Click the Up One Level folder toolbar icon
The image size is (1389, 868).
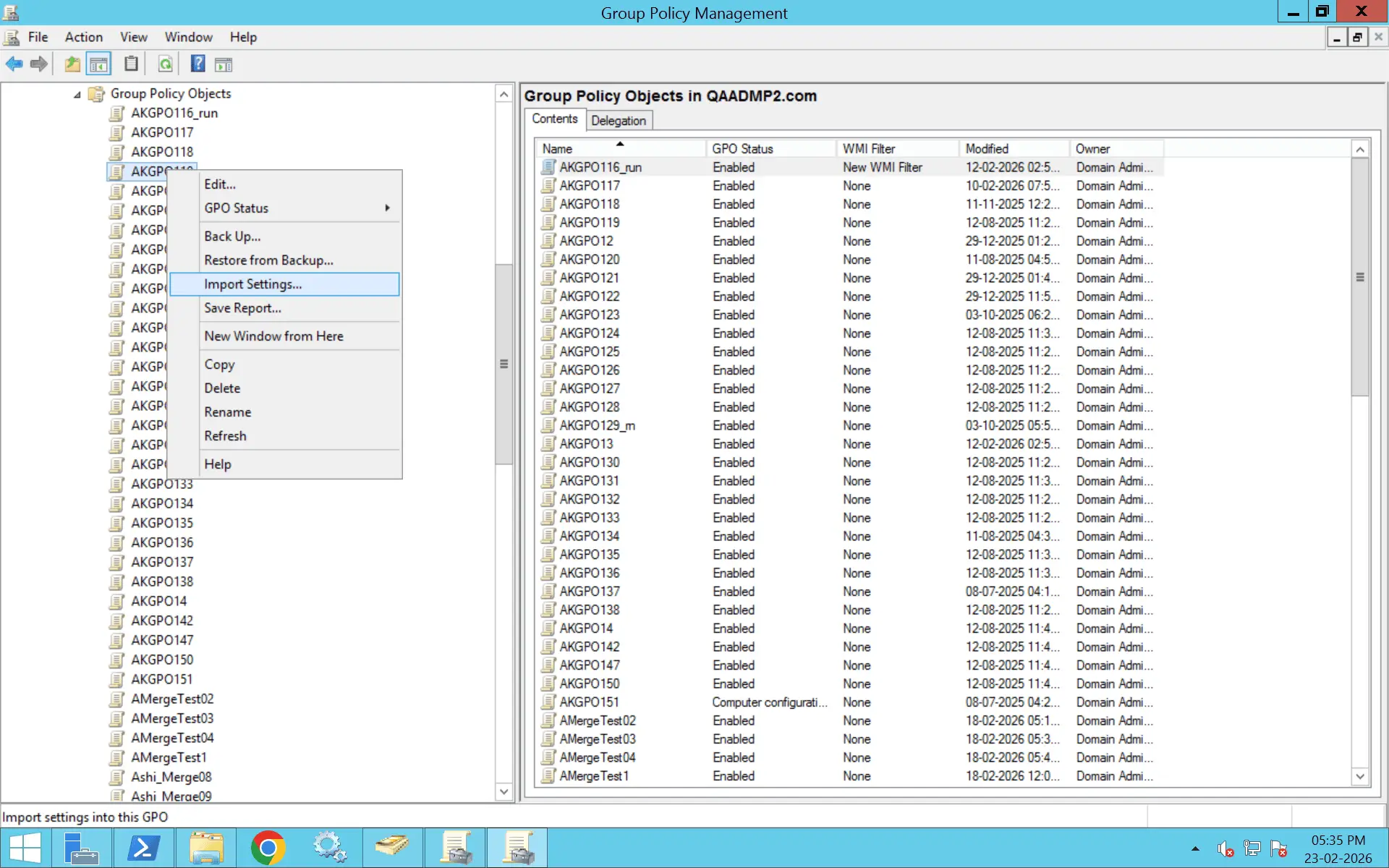click(72, 64)
